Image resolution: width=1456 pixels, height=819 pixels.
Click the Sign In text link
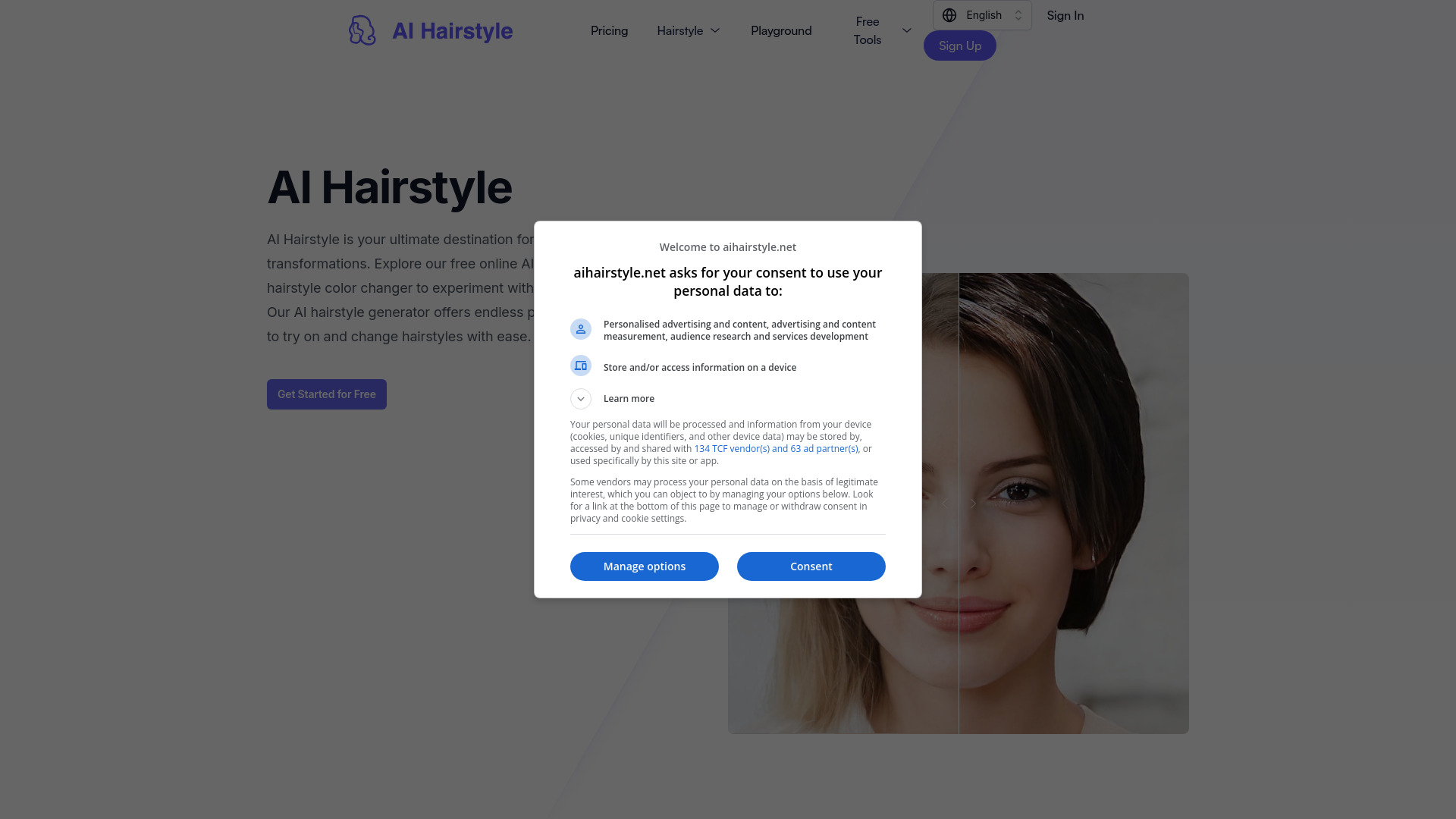[x=1065, y=15]
